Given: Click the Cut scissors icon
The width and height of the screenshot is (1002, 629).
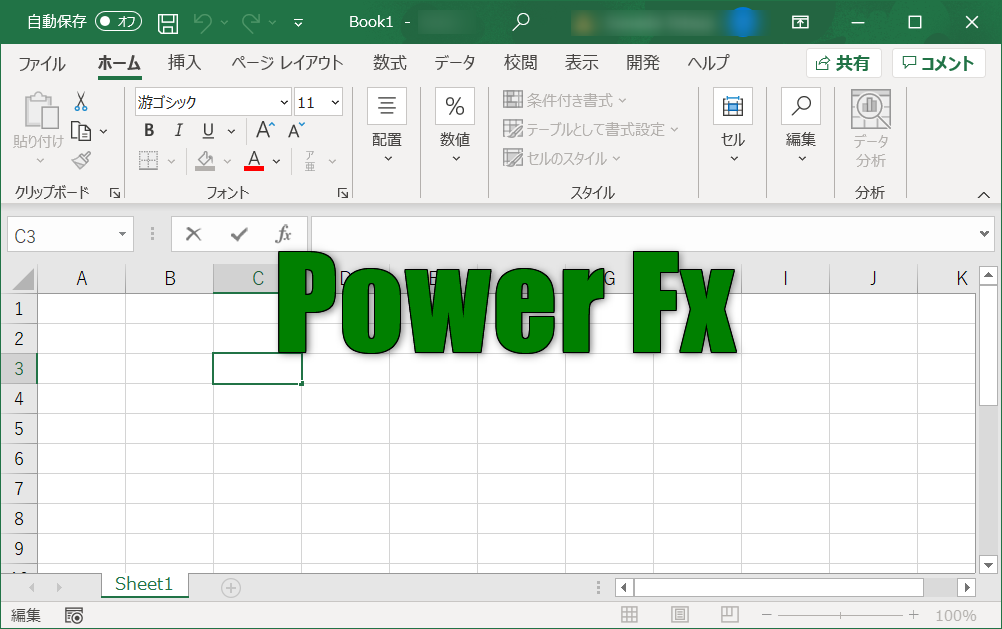Looking at the screenshot, I should 81,102.
